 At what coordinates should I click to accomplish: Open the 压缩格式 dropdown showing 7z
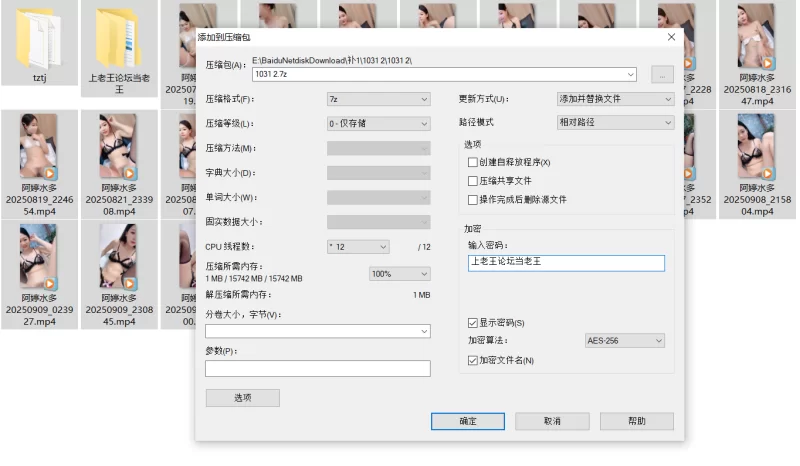(x=378, y=99)
